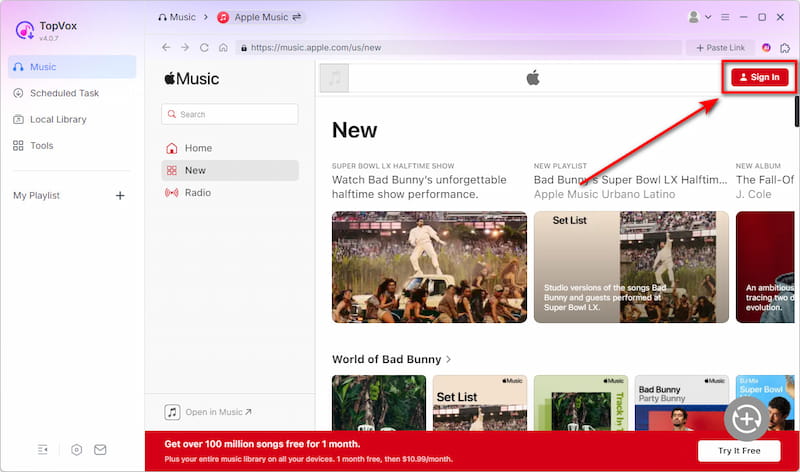The image size is (800, 472).
Task: Open Bad Bunny halftime show video thumbnail
Action: [x=429, y=267]
